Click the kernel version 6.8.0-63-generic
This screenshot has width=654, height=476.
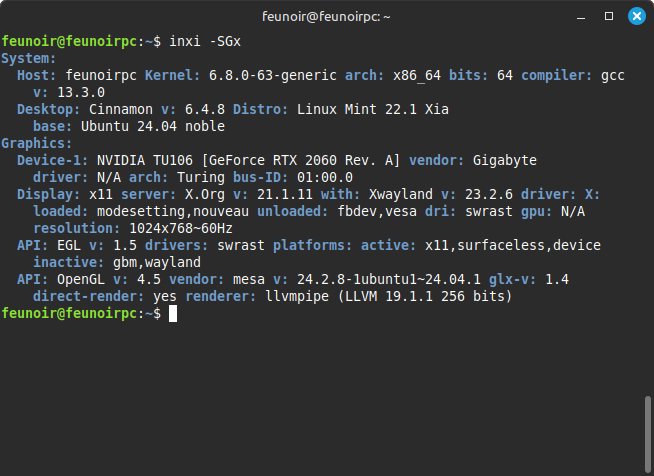[x=273, y=76]
